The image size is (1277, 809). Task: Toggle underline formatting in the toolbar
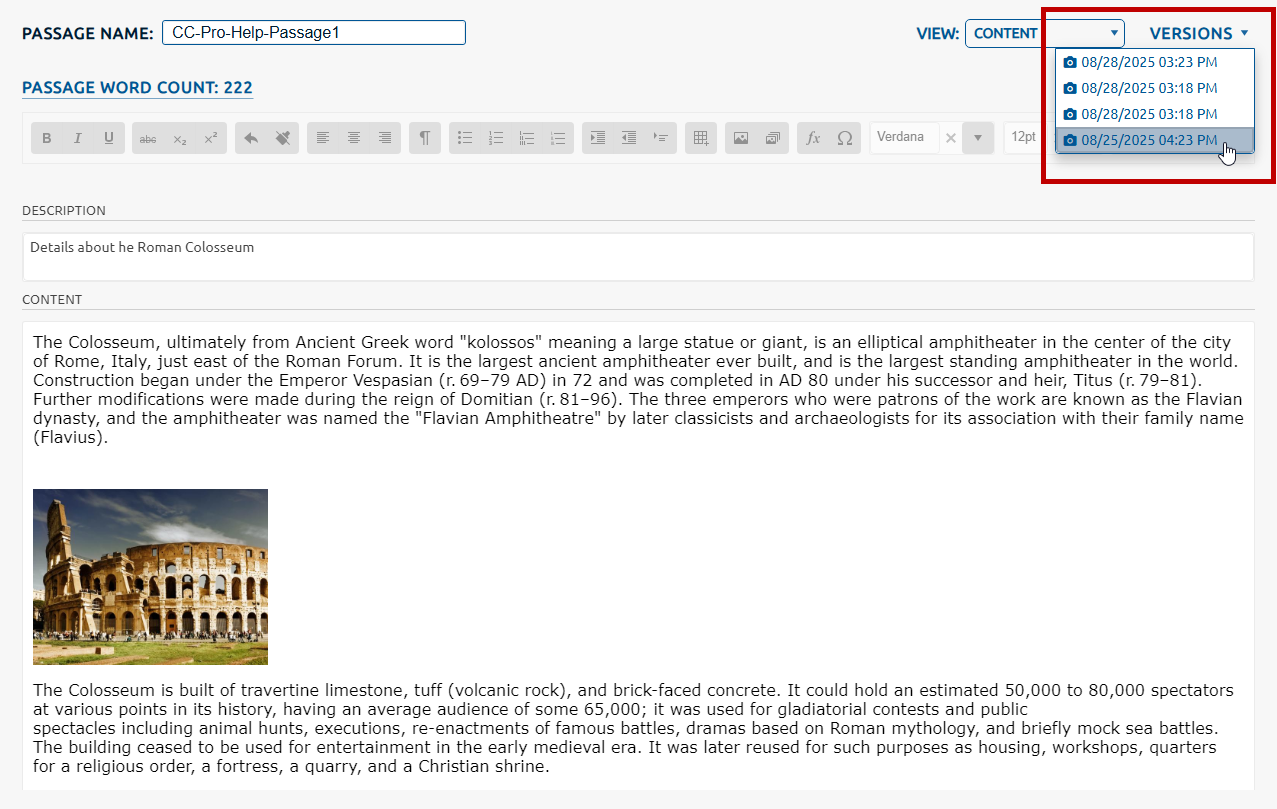pyautogui.click(x=109, y=138)
